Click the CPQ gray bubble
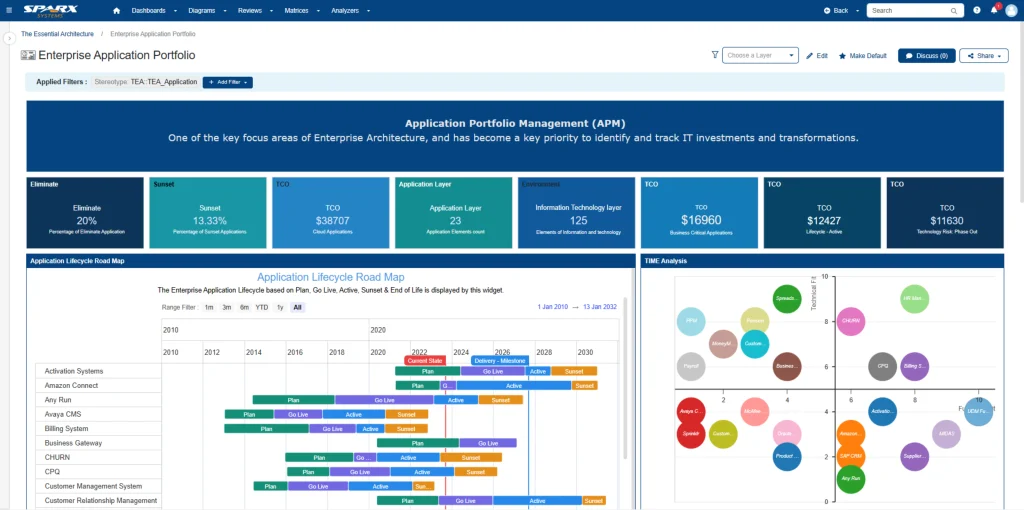The width and height of the screenshot is (1024, 510). 883,366
